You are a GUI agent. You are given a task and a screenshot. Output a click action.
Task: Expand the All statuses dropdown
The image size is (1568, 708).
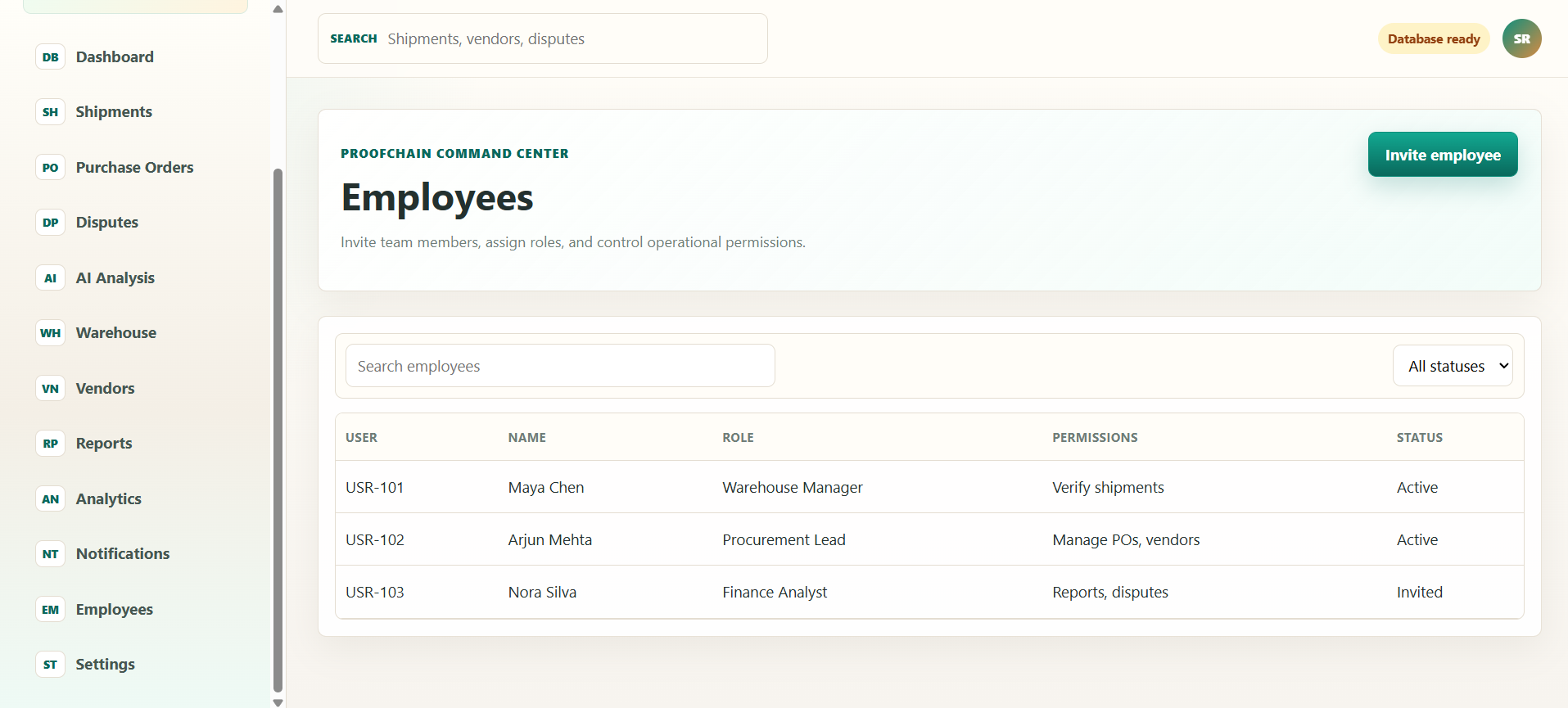[x=1453, y=366]
